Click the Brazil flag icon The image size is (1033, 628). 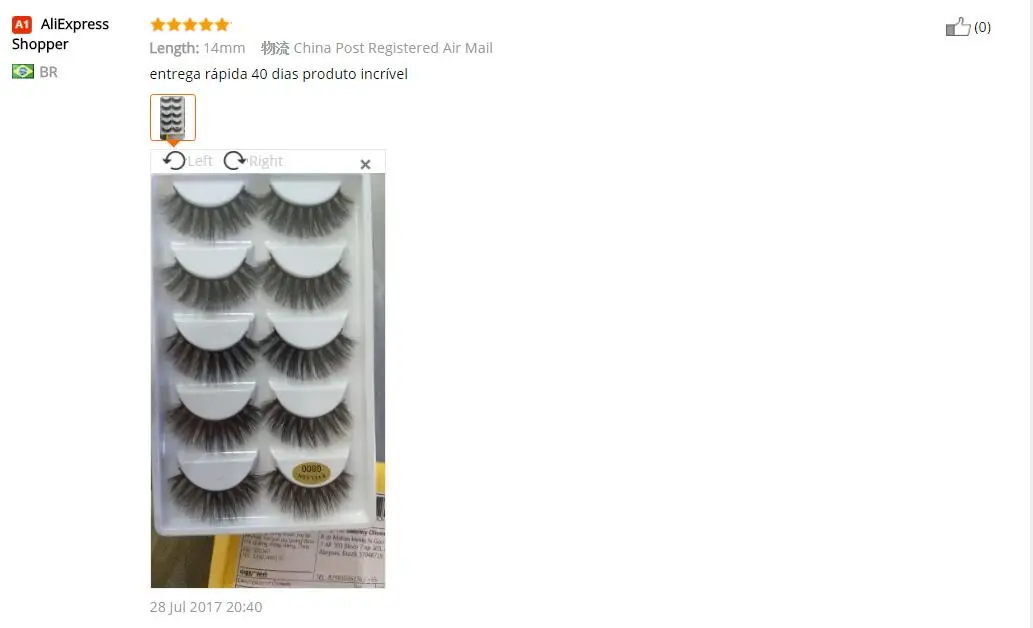22,71
